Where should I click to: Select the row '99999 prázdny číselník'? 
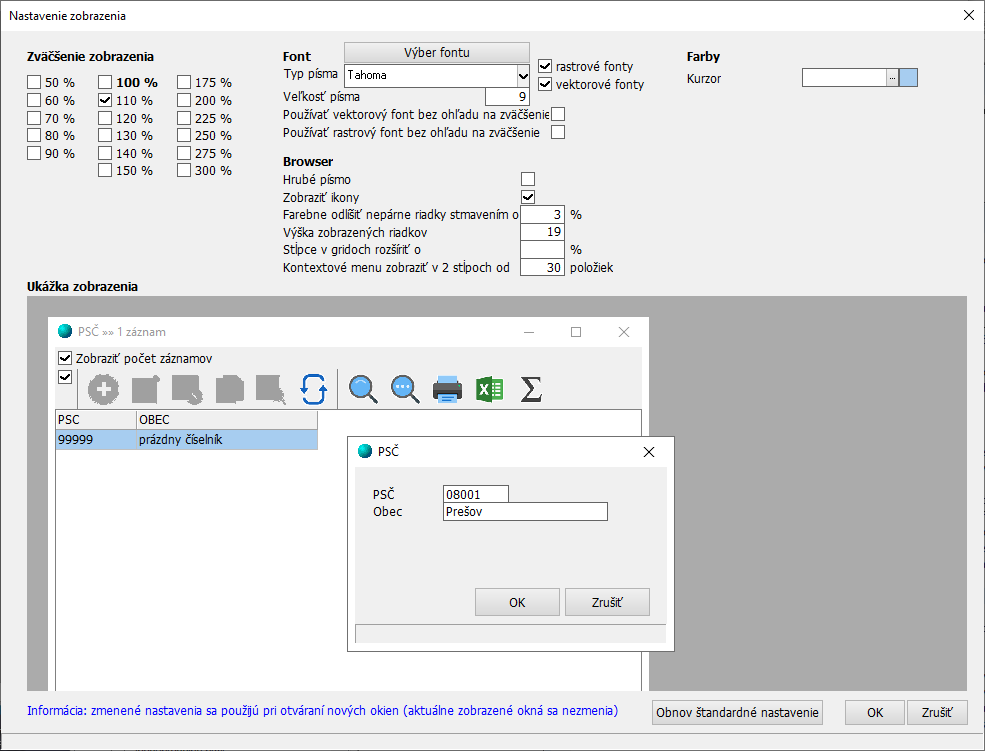click(x=186, y=440)
